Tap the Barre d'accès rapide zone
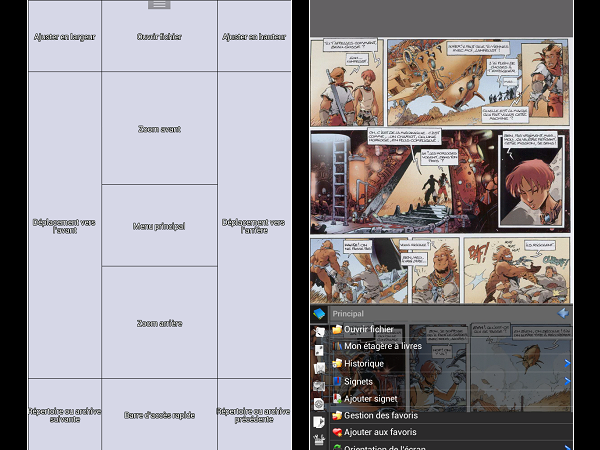This screenshot has height=450, width=600. click(x=160, y=415)
